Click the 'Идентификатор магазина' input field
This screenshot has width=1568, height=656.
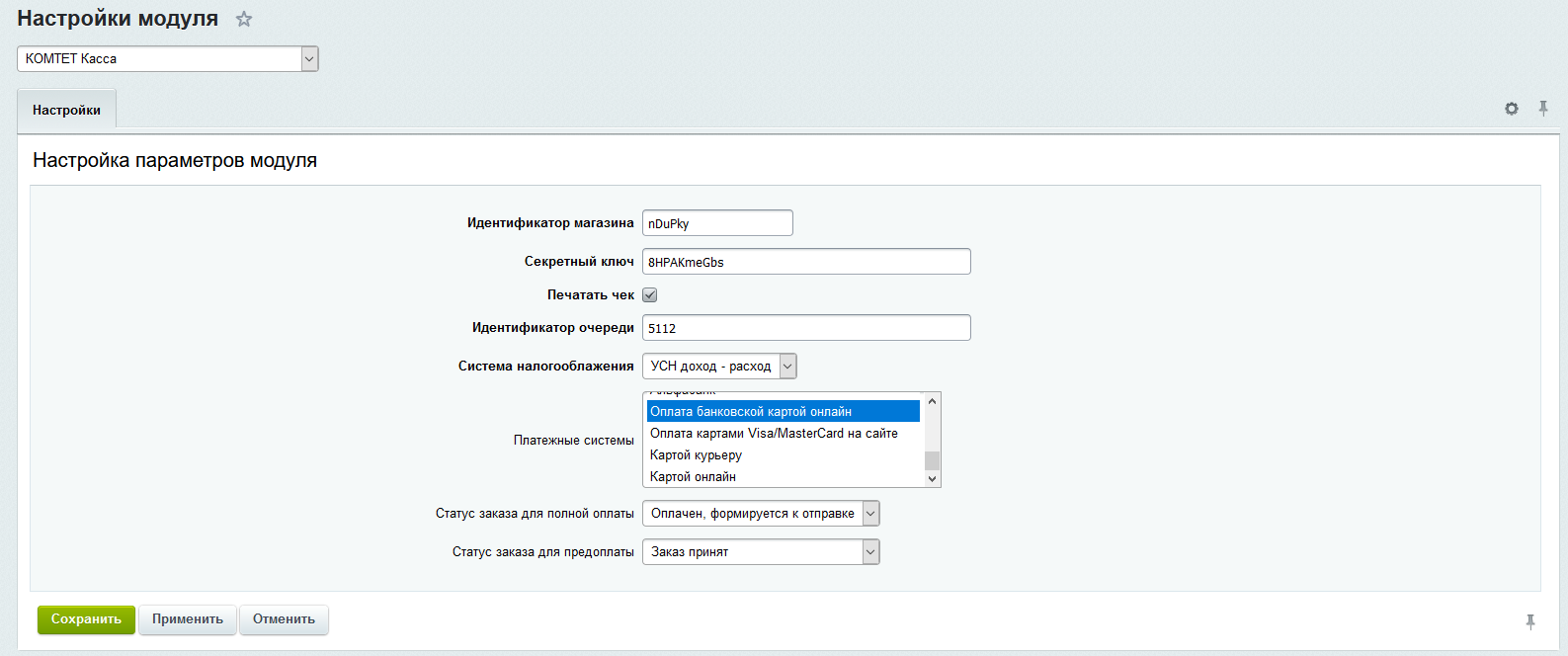click(x=716, y=223)
